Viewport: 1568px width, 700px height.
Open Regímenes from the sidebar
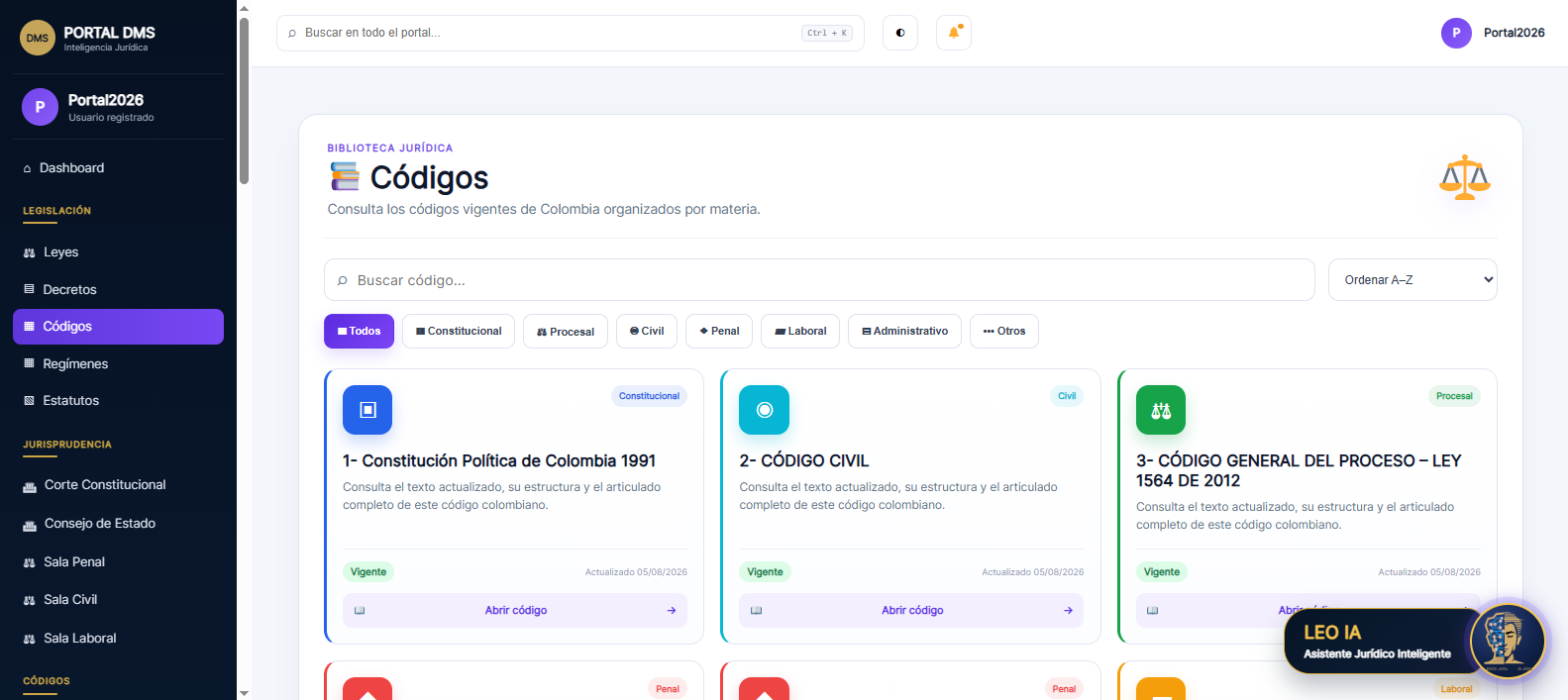(x=118, y=363)
